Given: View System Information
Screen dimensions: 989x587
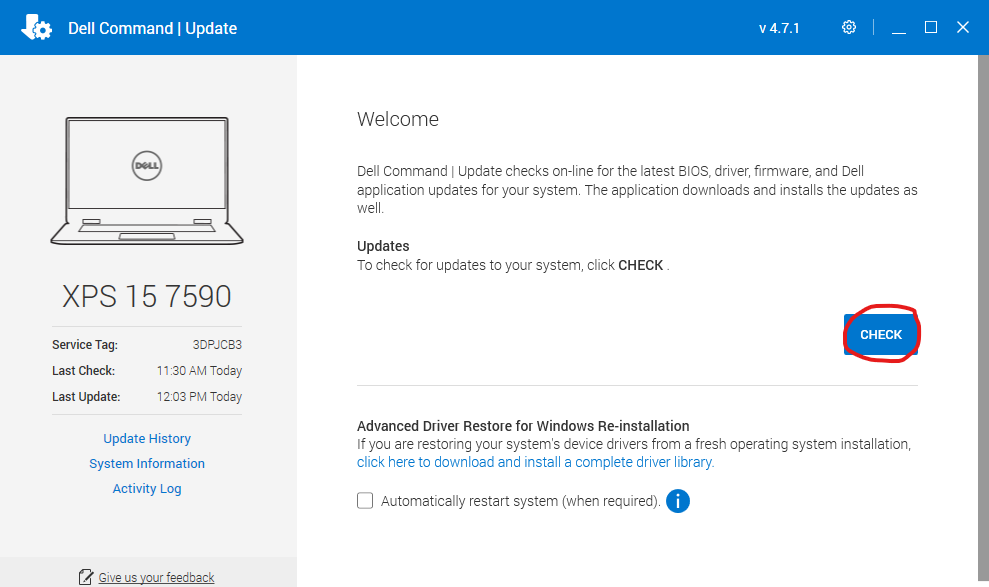Looking at the screenshot, I should 146,463.
